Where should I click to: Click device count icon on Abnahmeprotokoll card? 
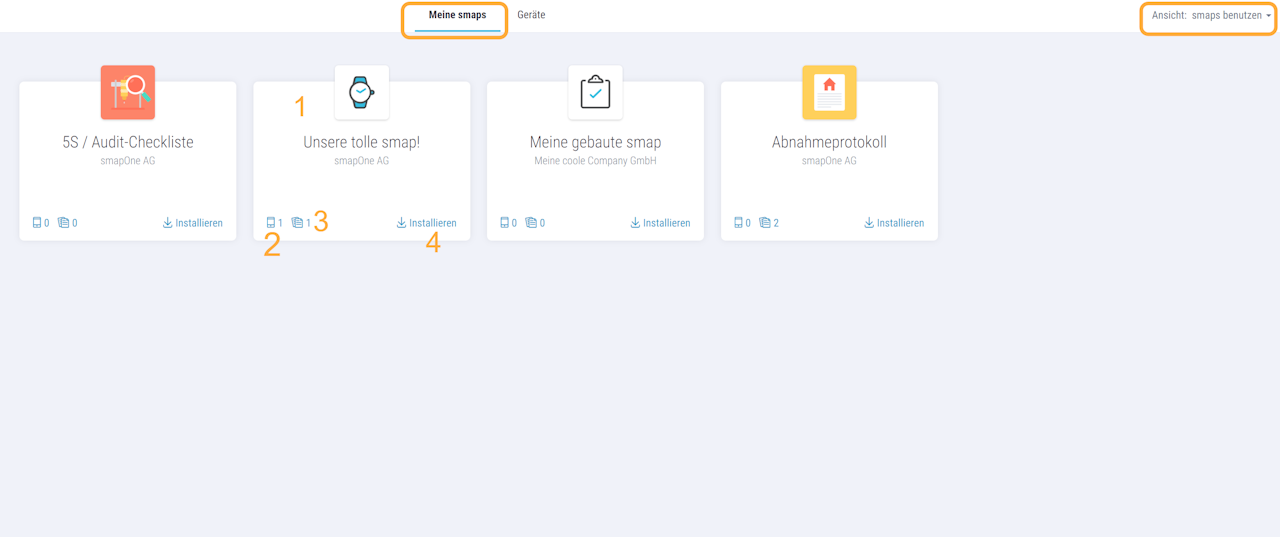pyautogui.click(x=739, y=223)
